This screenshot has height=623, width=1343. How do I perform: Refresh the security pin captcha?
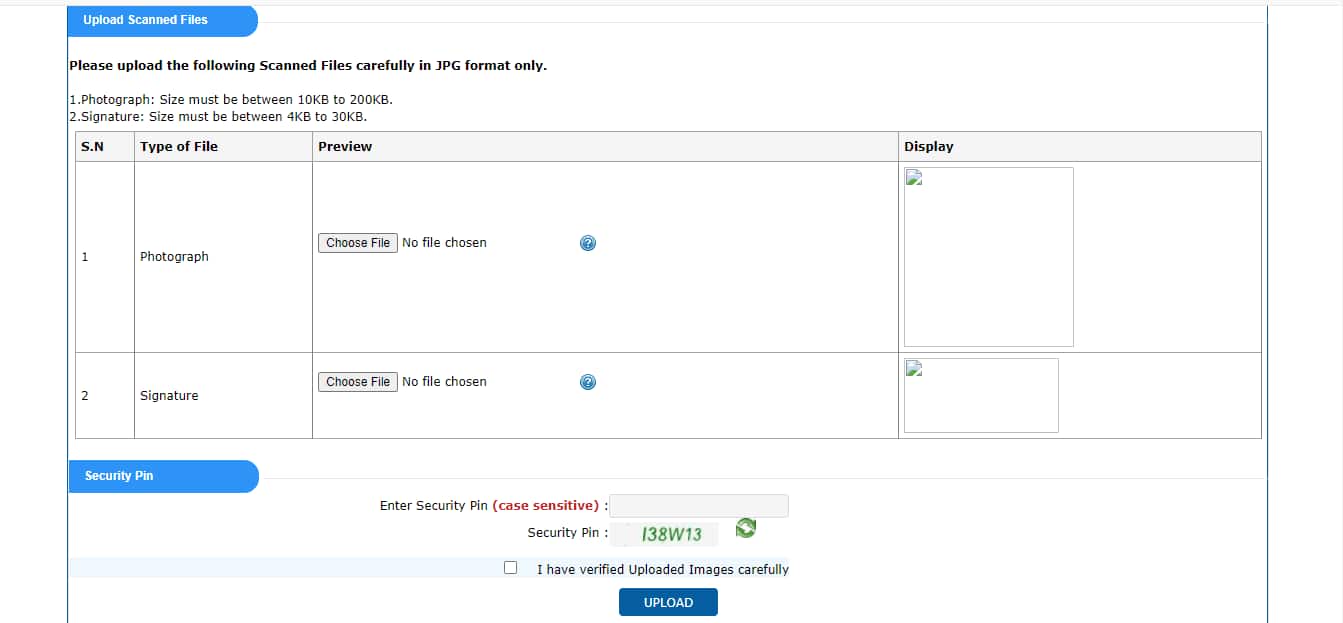pos(745,528)
